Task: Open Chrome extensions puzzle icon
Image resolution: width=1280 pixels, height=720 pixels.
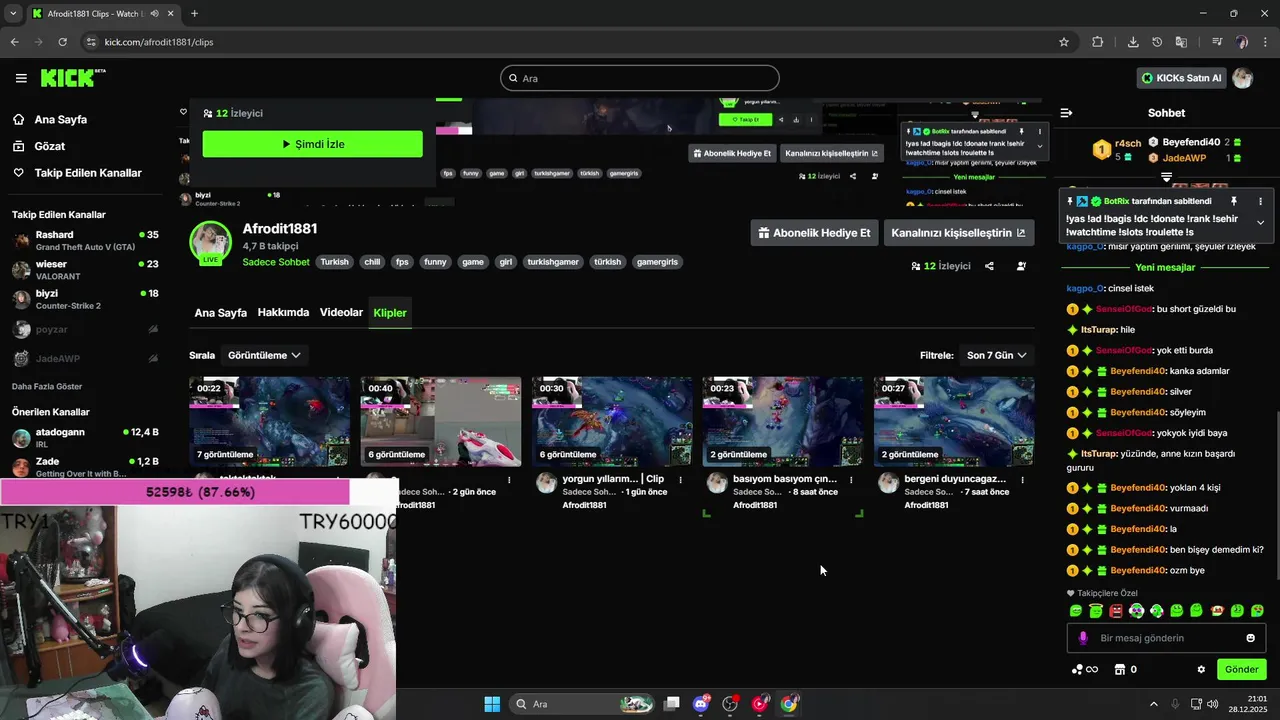Action: click(1098, 42)
